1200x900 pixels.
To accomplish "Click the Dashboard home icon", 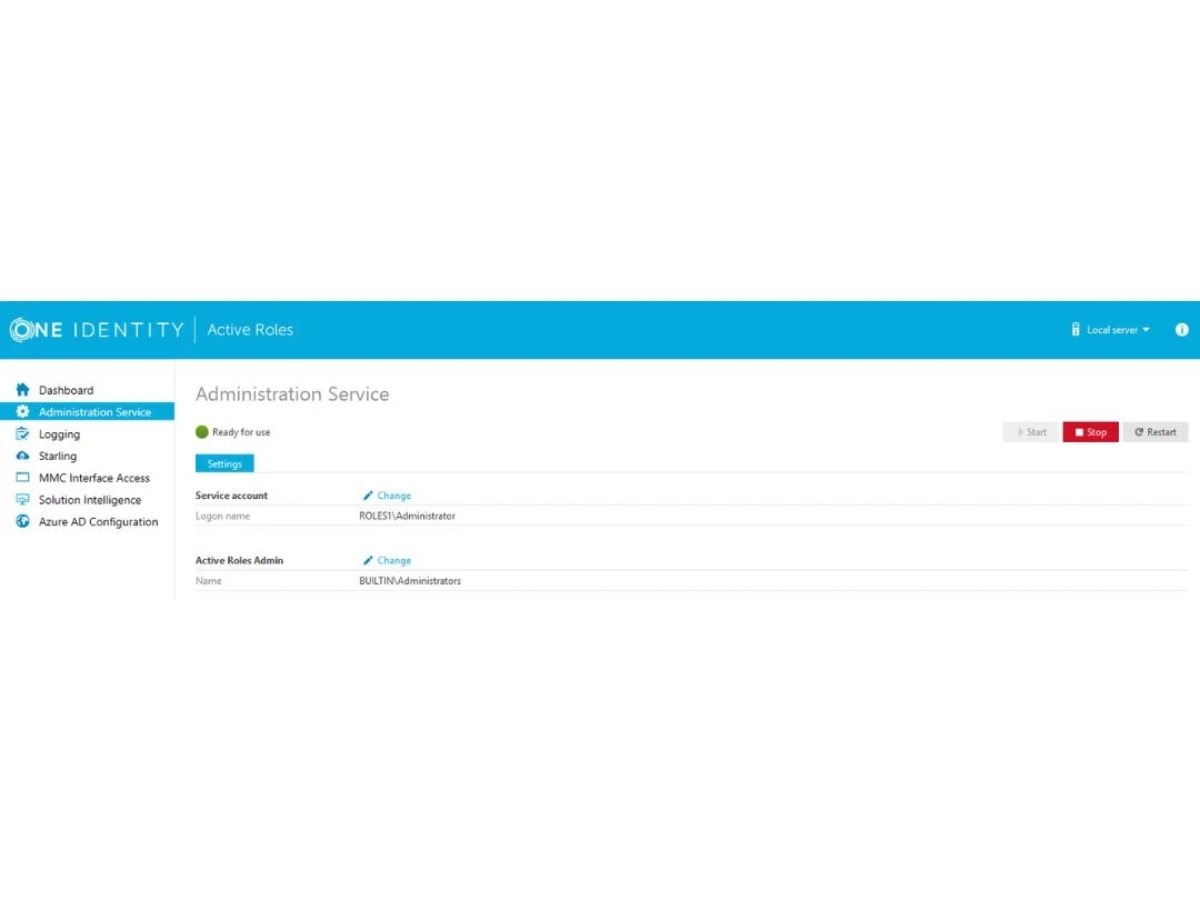I will [23, 390].
